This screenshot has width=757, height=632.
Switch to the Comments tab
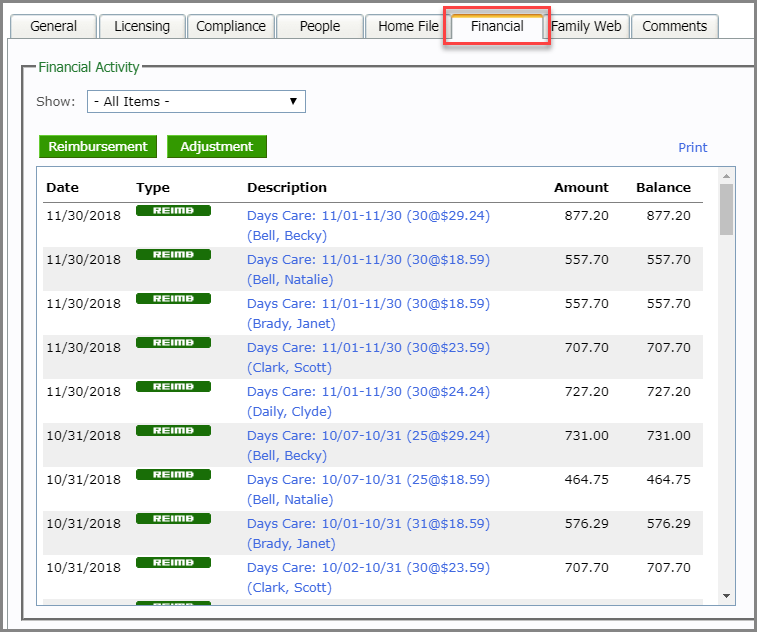674,26
